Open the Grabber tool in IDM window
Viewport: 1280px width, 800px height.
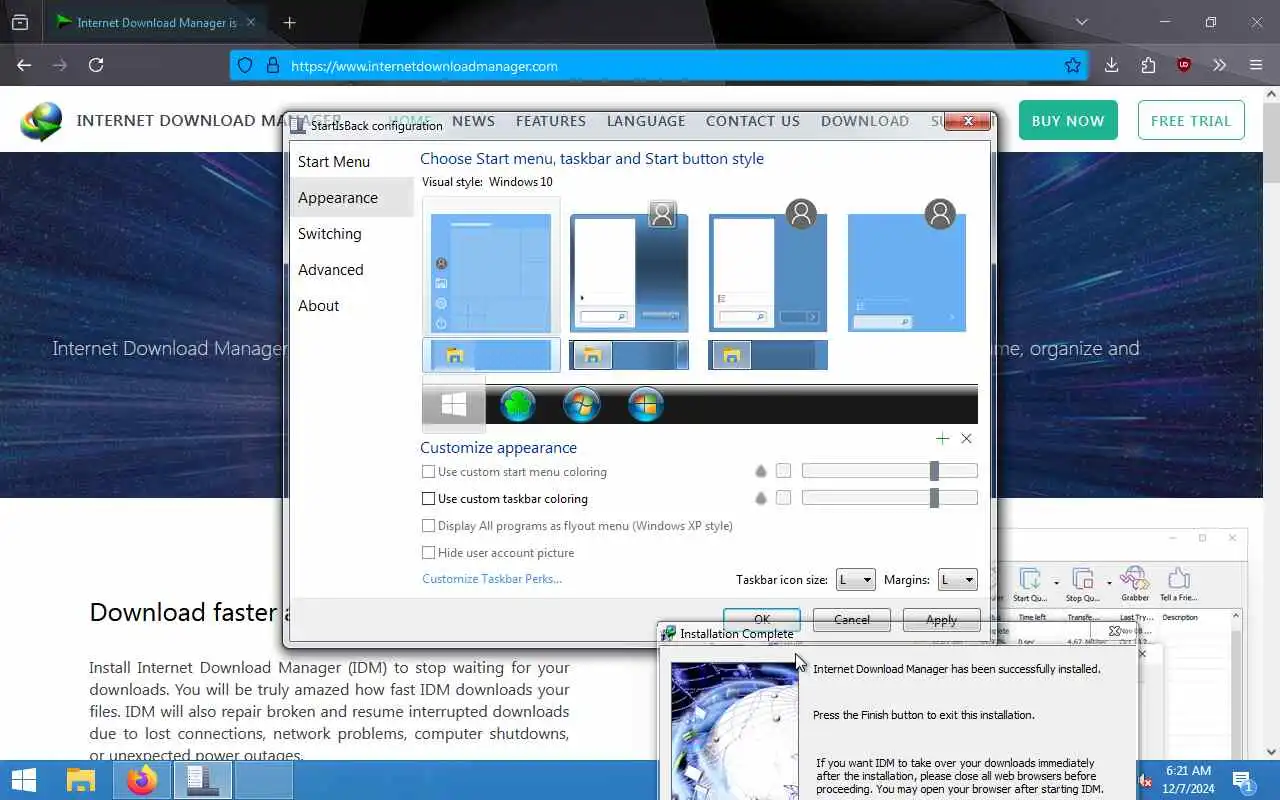click(x=1135, y=583)
